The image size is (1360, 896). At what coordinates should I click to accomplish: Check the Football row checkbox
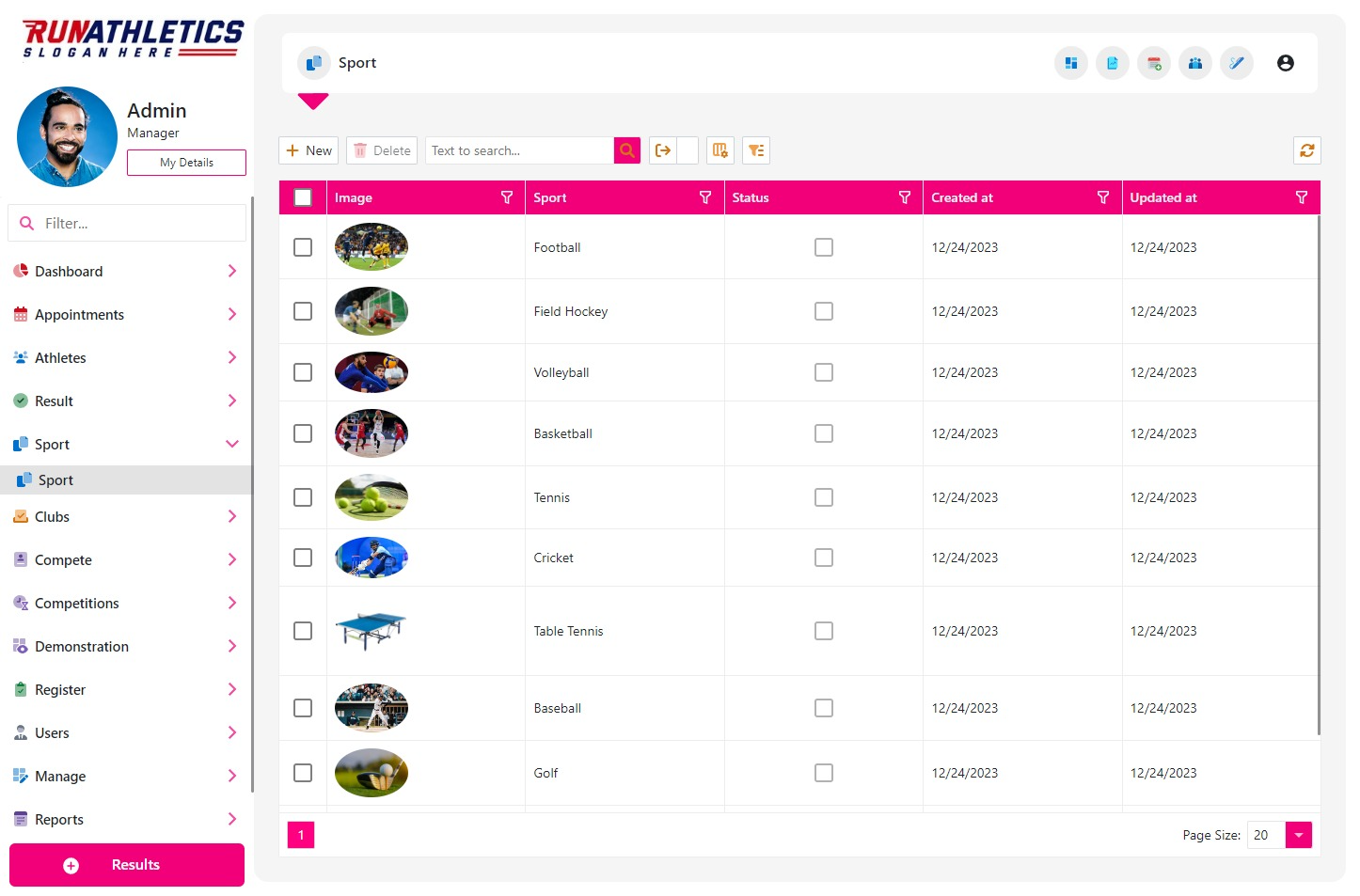(x=302, y=247)
